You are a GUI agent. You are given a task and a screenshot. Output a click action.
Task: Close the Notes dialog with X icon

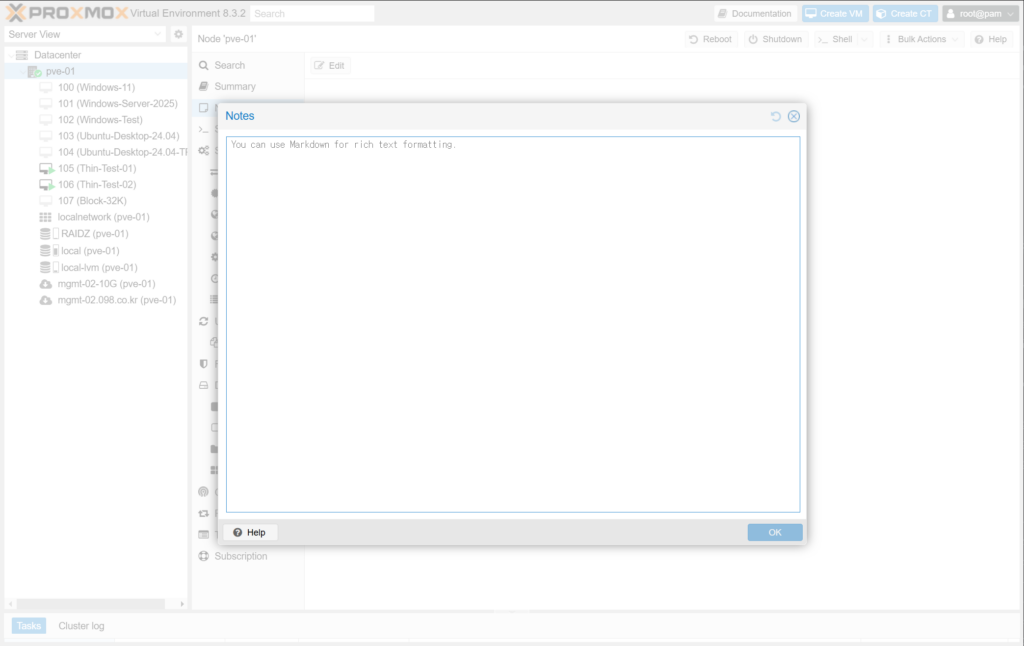tap(794, 116)
